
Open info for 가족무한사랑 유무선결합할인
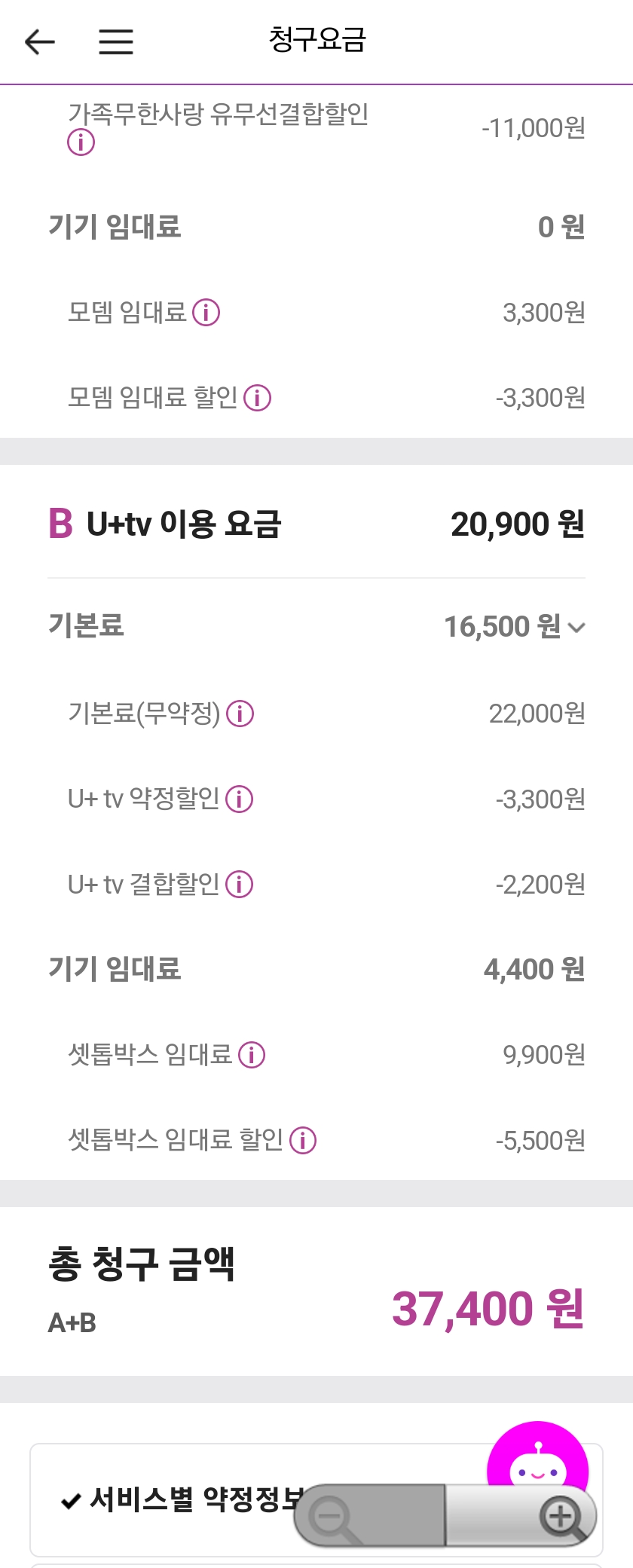81,142
